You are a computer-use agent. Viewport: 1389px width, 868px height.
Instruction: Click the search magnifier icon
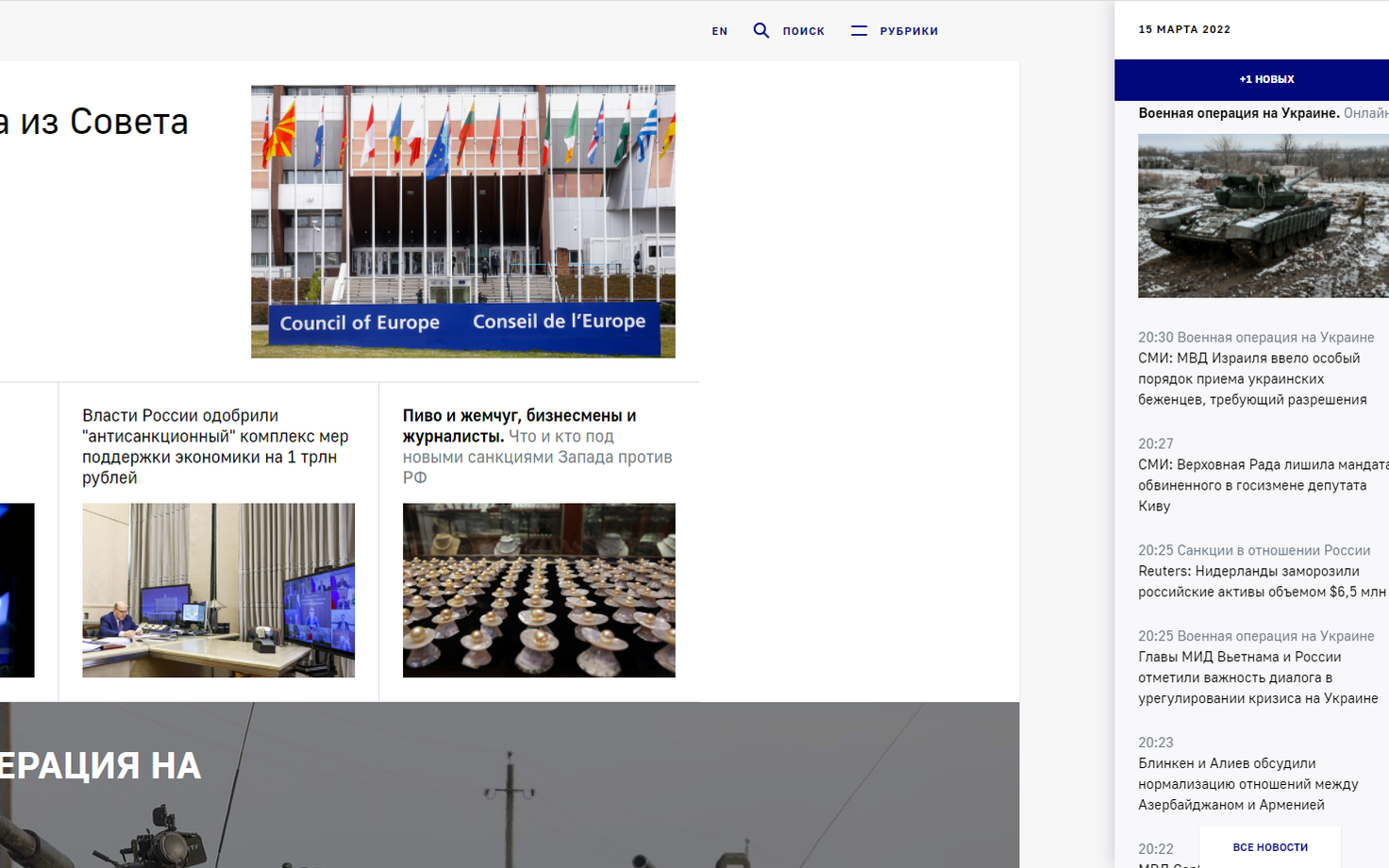761,30
